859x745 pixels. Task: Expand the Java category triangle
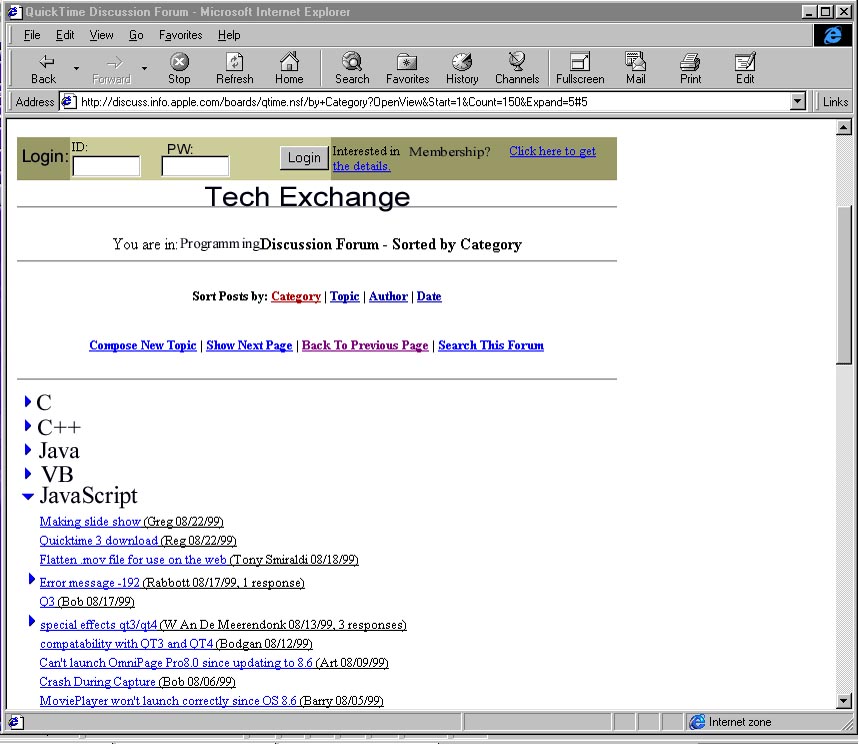pos(28,450)
